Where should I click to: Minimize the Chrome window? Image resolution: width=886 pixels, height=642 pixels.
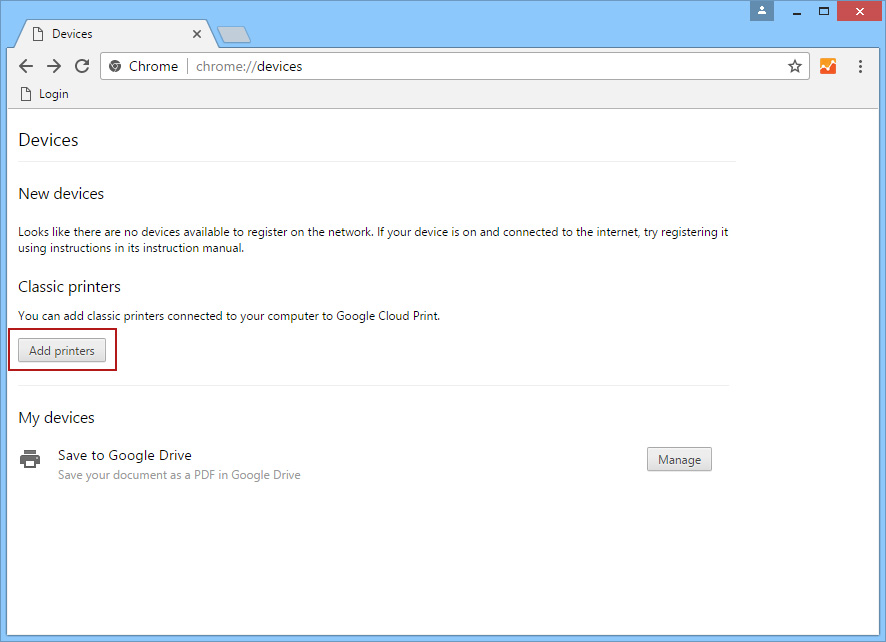(x=797, y=11)
